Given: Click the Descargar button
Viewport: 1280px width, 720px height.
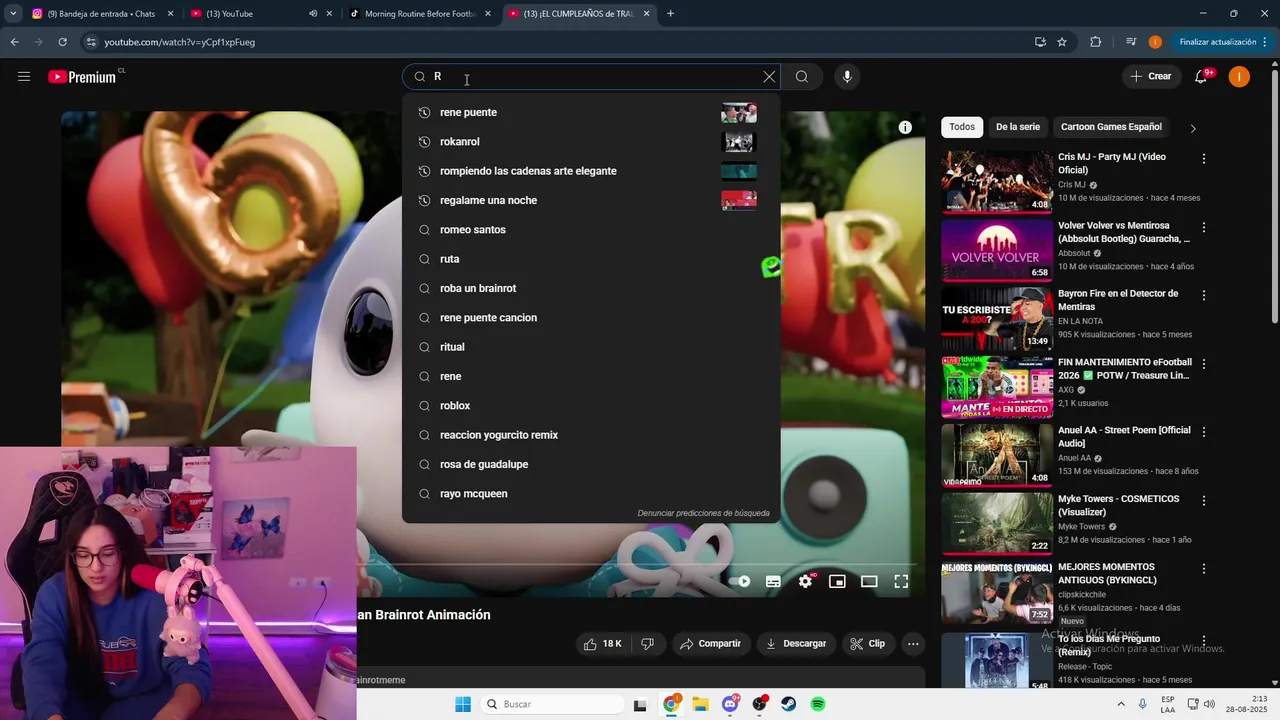Looking at the screenshot, I should pos(796,644).
